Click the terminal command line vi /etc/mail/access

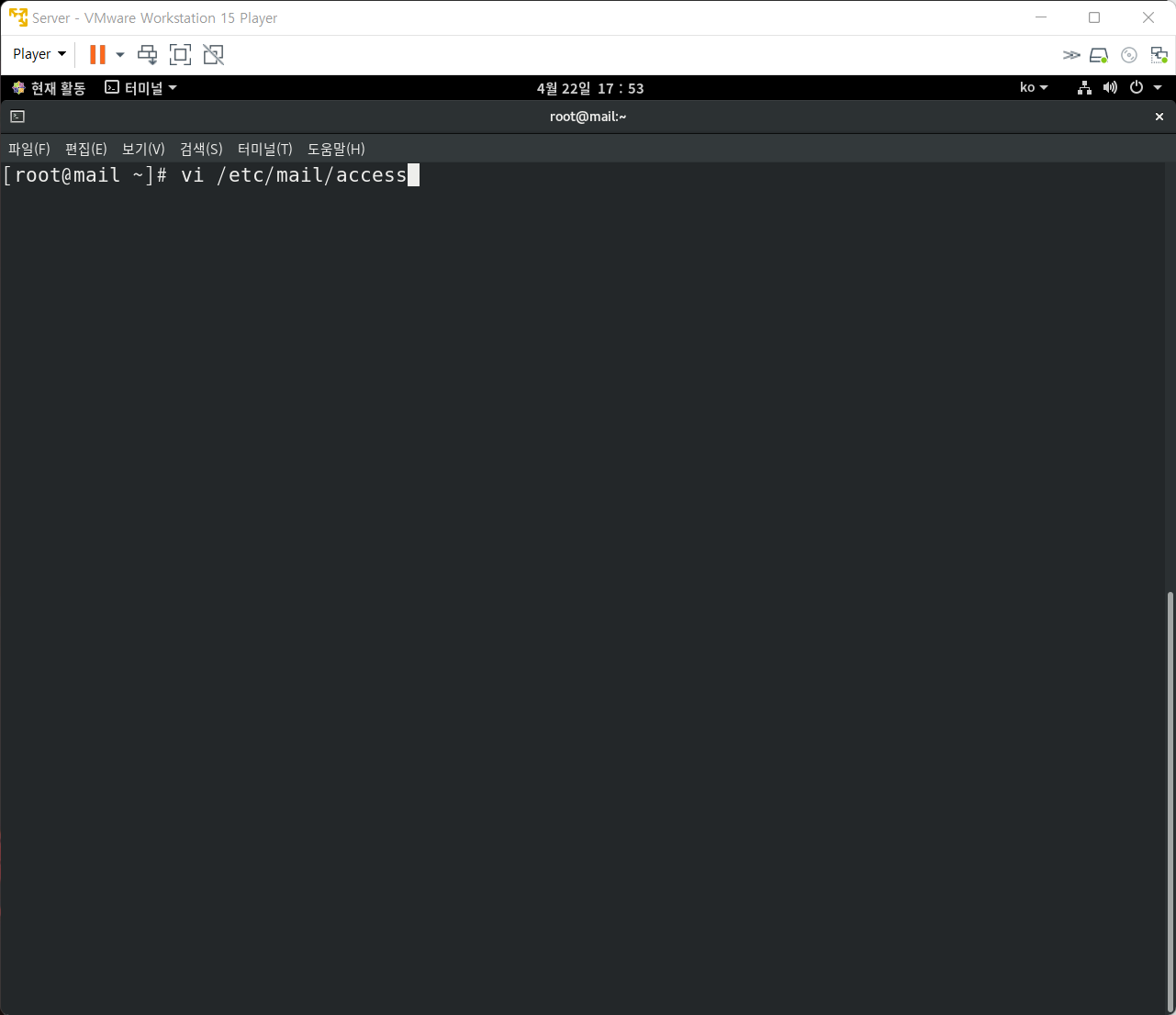(x=294, y=175)
